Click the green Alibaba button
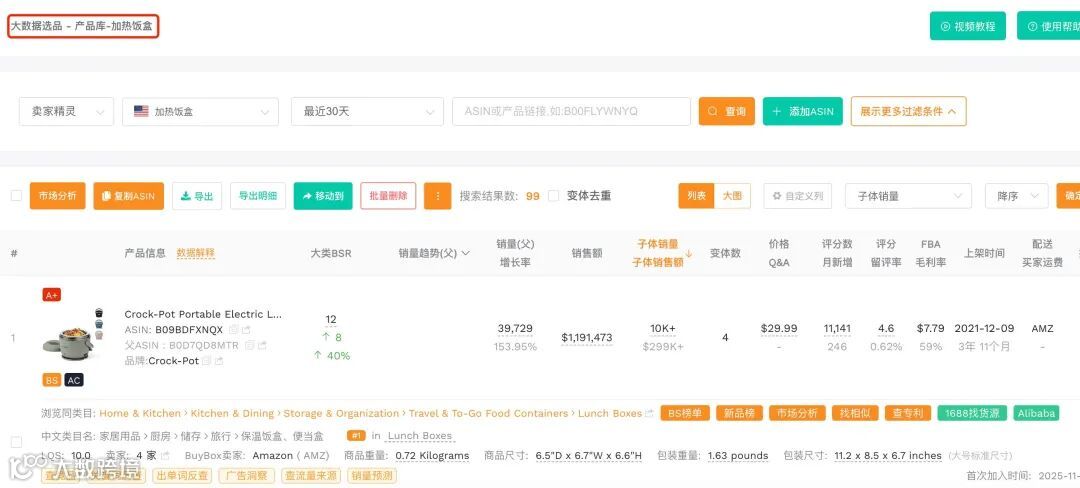Image resolution: width=1080 pixels, height=488 pixels. pyautogui.click(x=1037, y=414)
